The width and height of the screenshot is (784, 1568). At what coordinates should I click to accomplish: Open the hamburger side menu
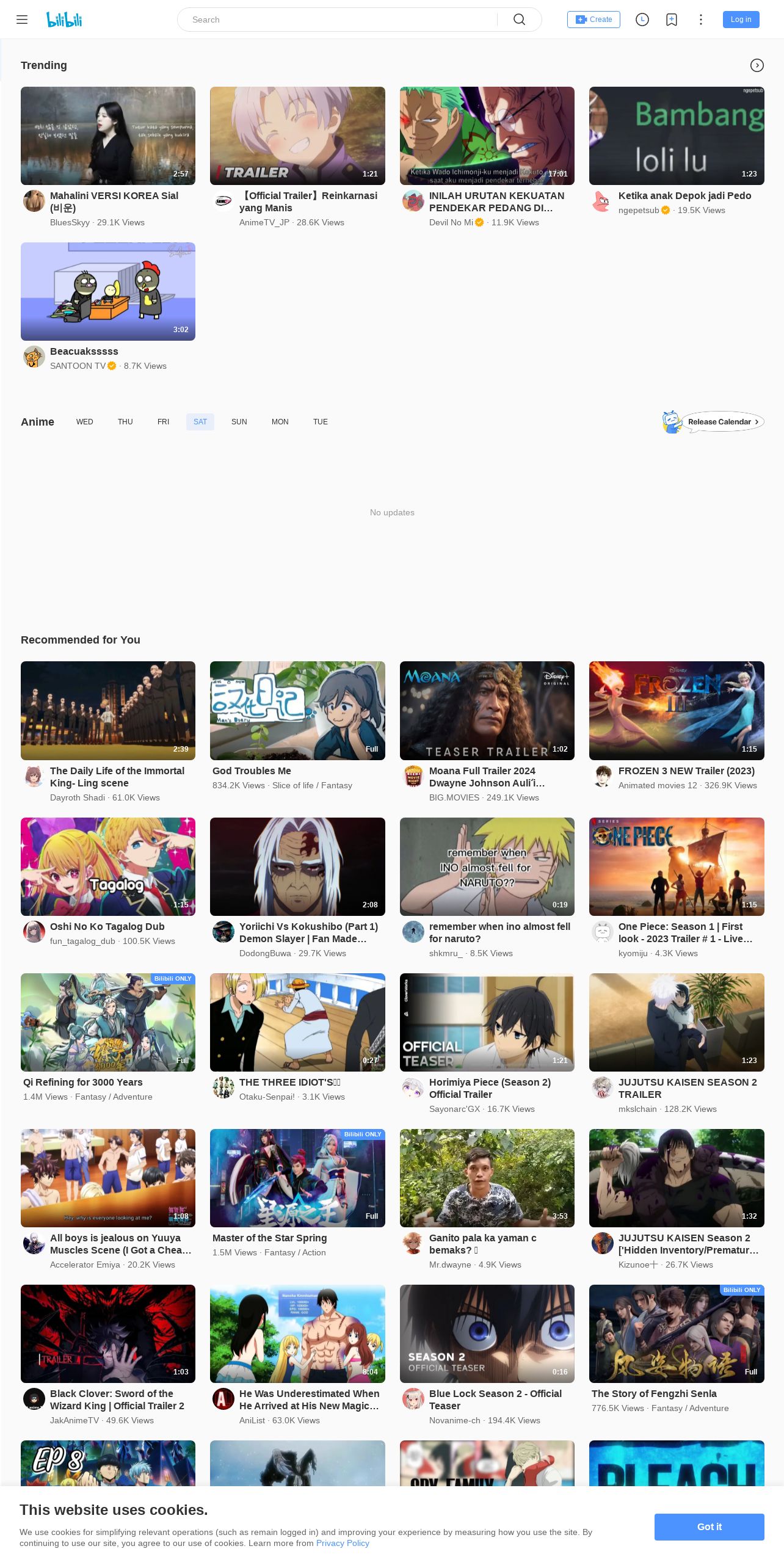[22, 20]
